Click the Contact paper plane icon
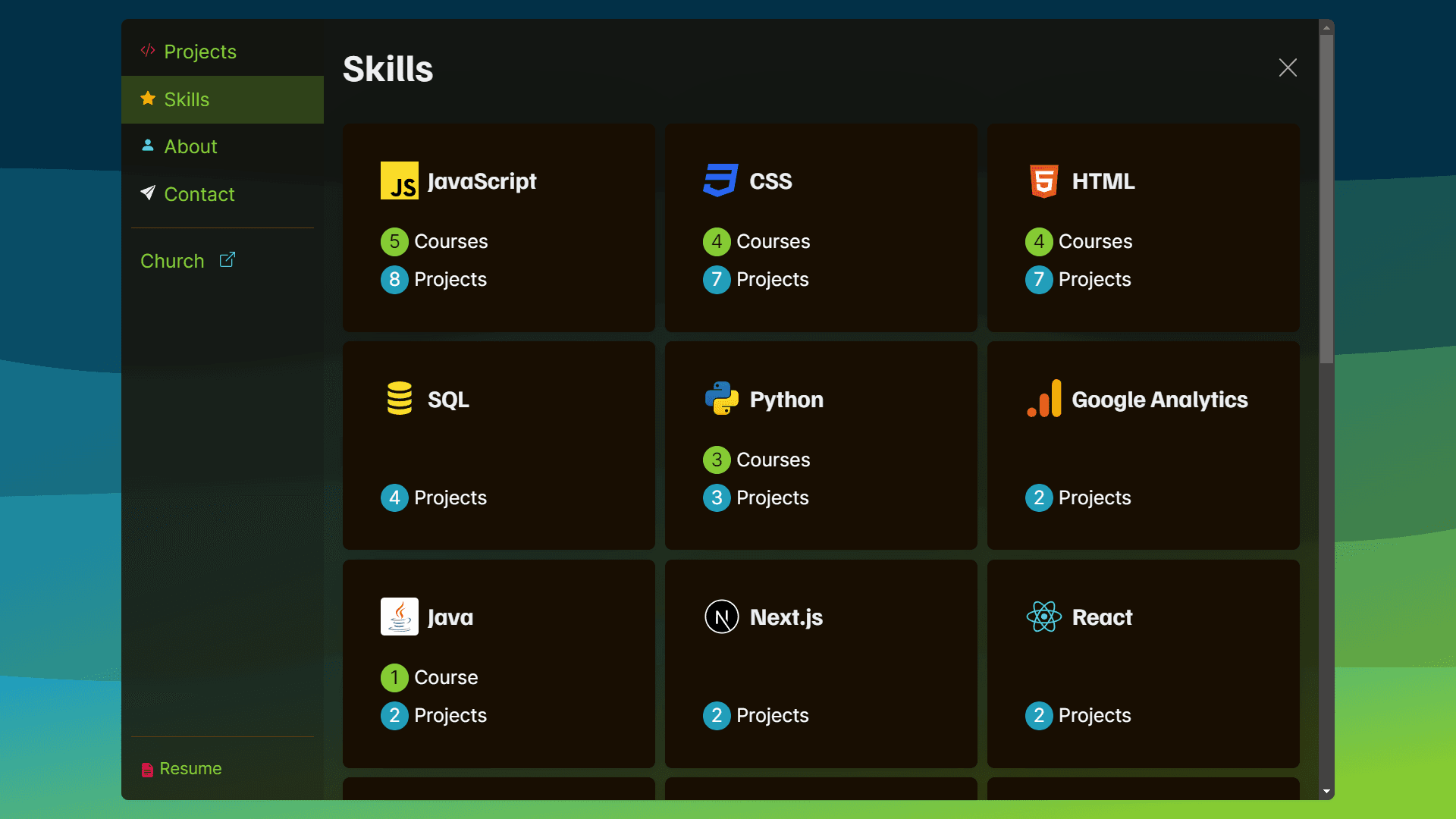The height and width of the screenshot is (819, 1456). click(148, 193)
